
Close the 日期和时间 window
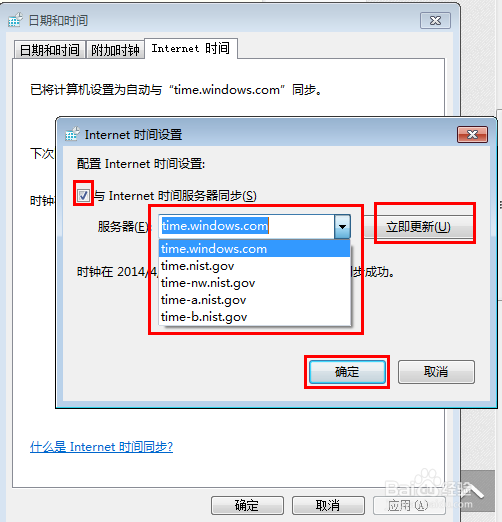pyautogui.click(x=435, y=21)
